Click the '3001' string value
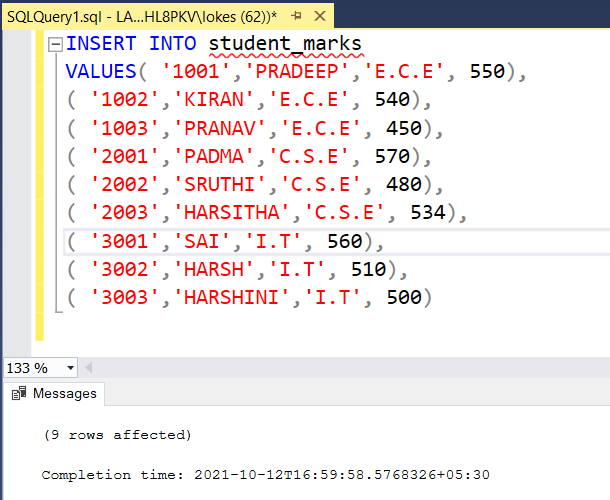 click(x=124, y=241)
